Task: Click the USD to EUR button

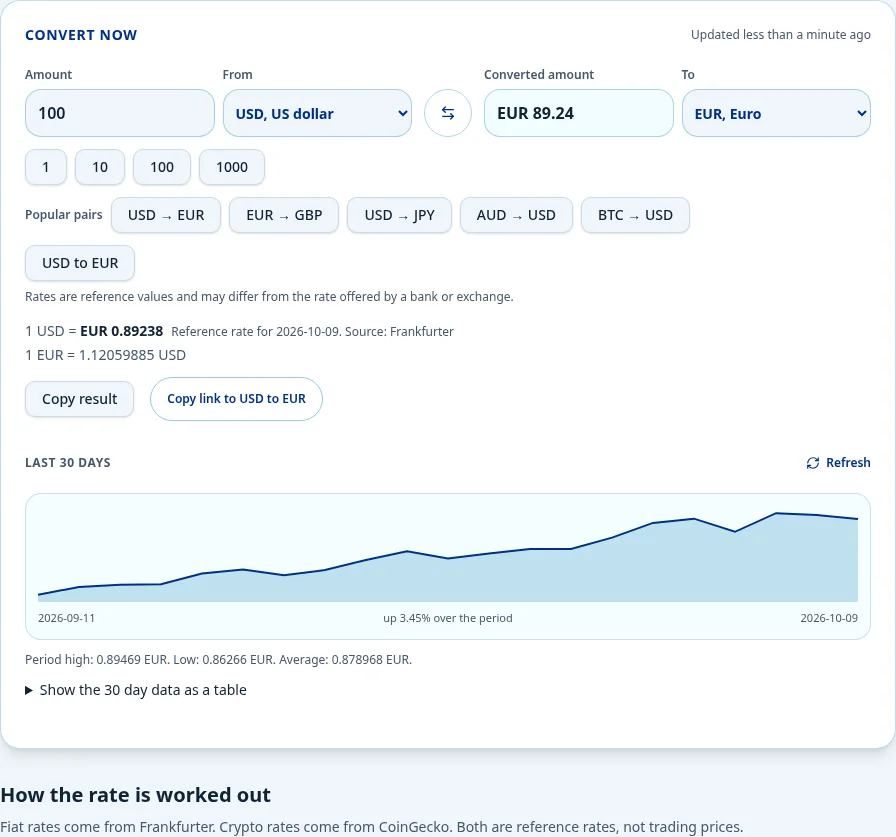Action: 80,263
